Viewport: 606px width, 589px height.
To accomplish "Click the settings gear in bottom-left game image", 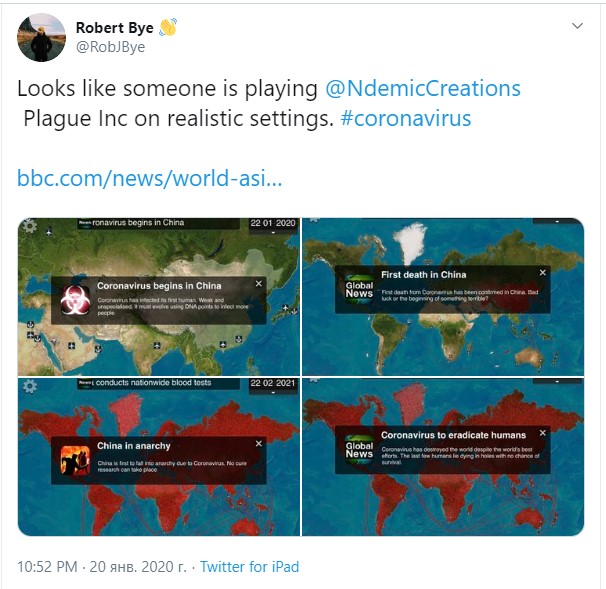I will pos(30,386).
